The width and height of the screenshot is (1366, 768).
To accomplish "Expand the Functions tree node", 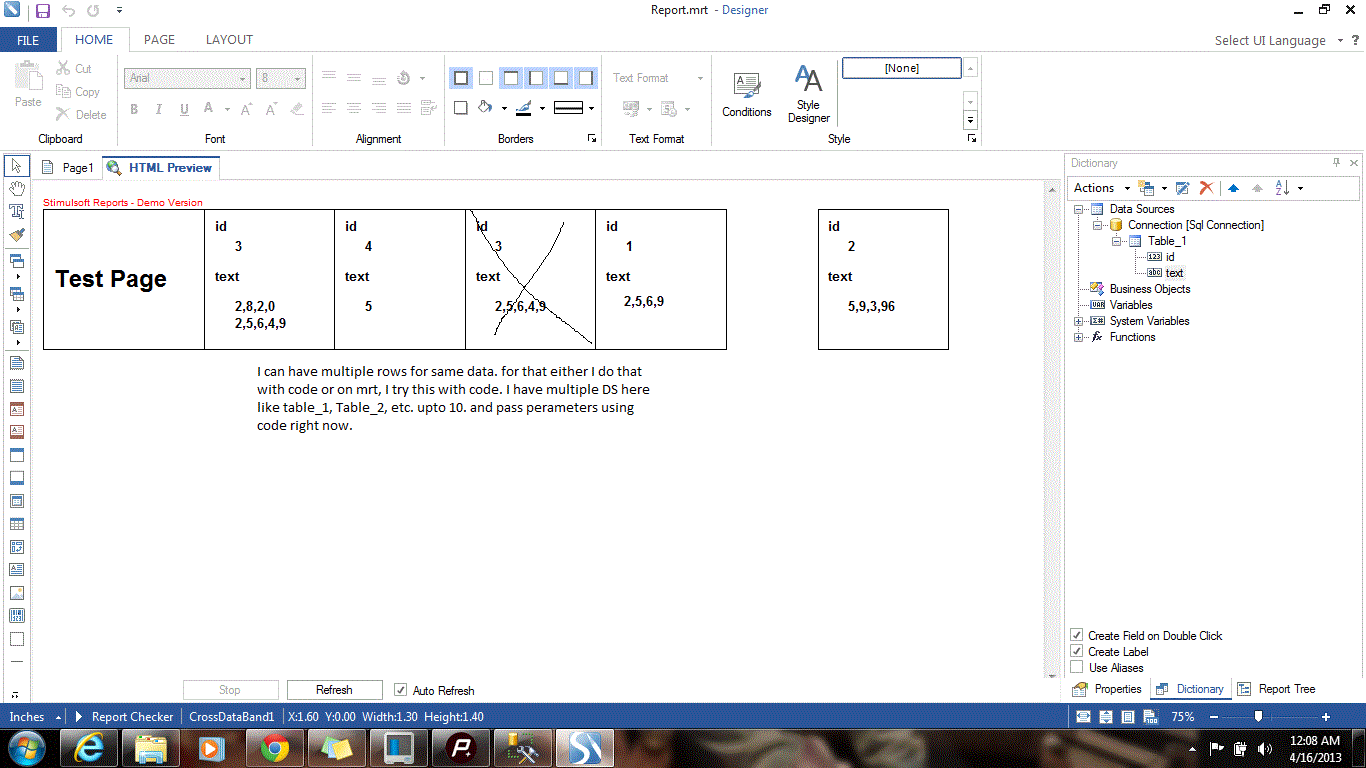I will pyautogui.click(x=1079, y=337).
